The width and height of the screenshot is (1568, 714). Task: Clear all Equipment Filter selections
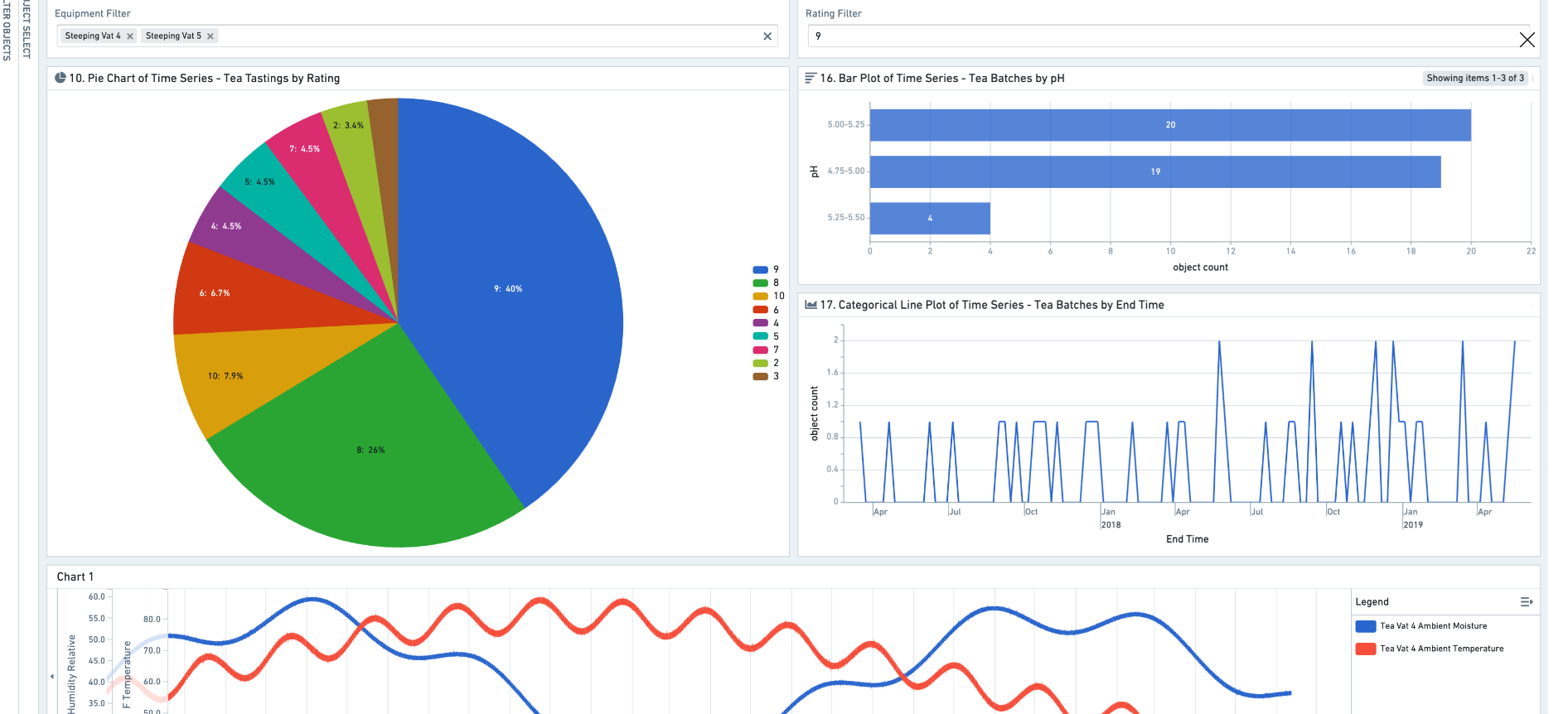click(767, 36)
